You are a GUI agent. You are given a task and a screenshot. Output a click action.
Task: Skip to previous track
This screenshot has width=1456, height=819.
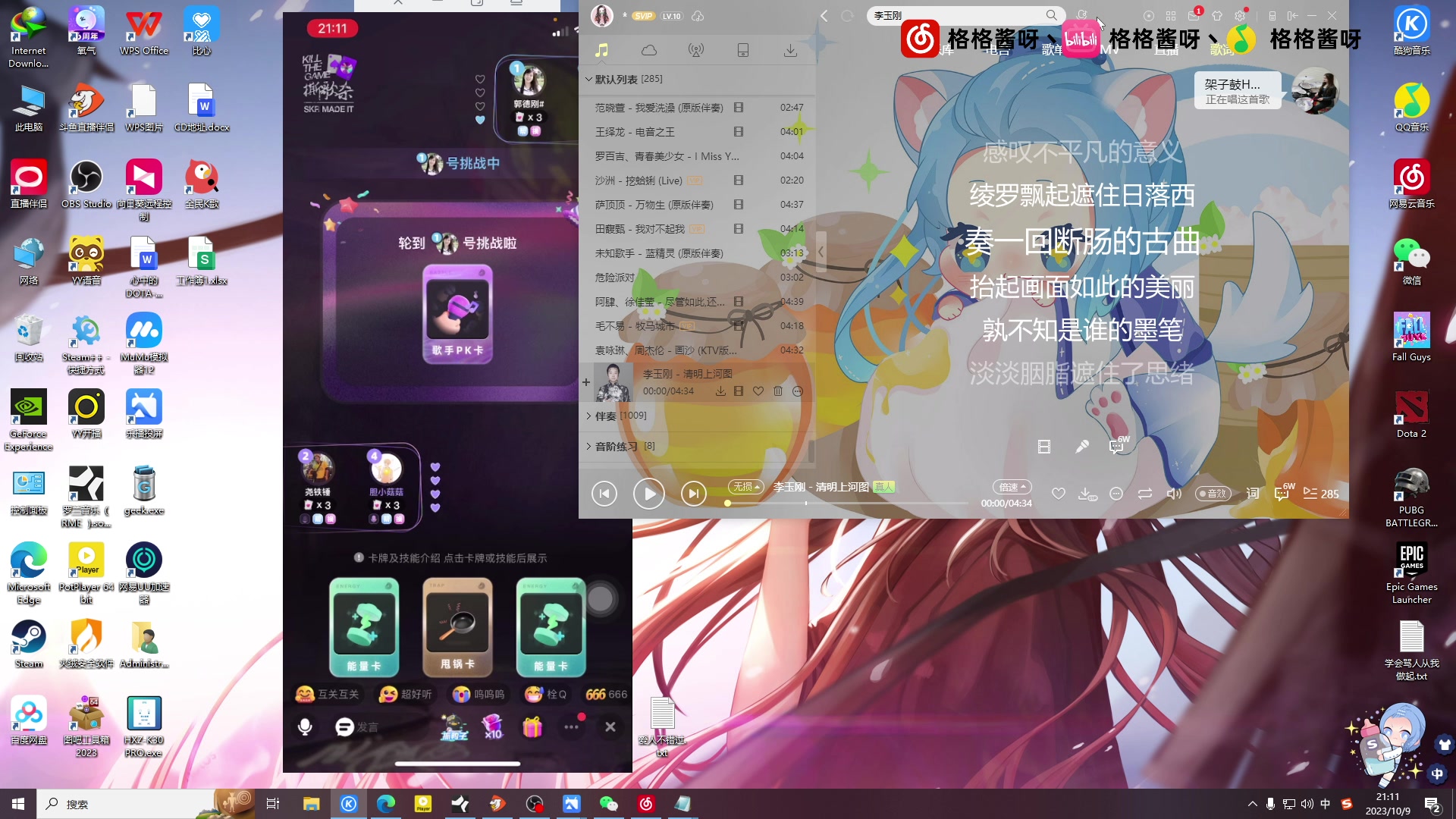point(604,494)
